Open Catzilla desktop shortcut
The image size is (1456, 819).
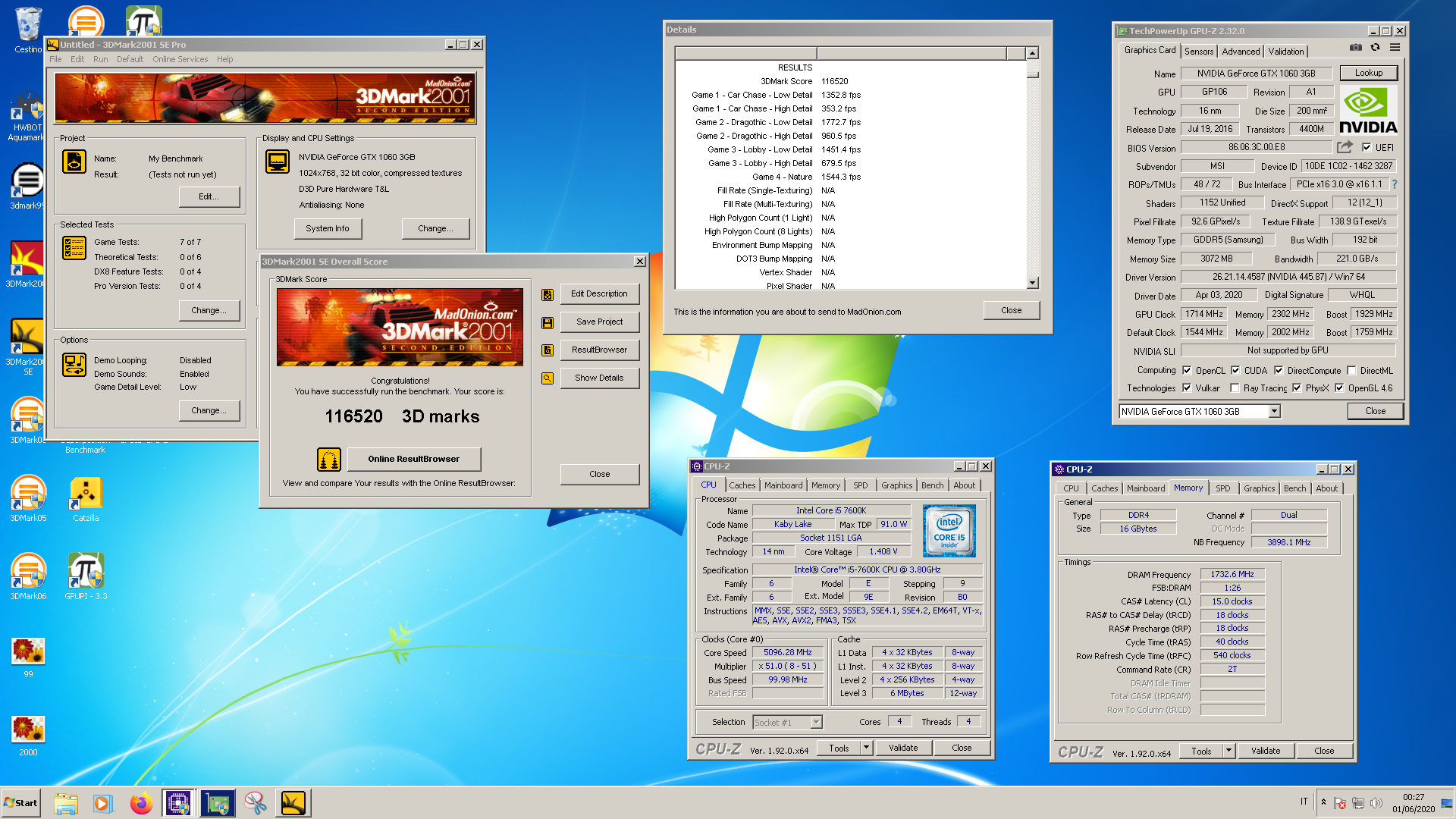[x=86, y=498]
